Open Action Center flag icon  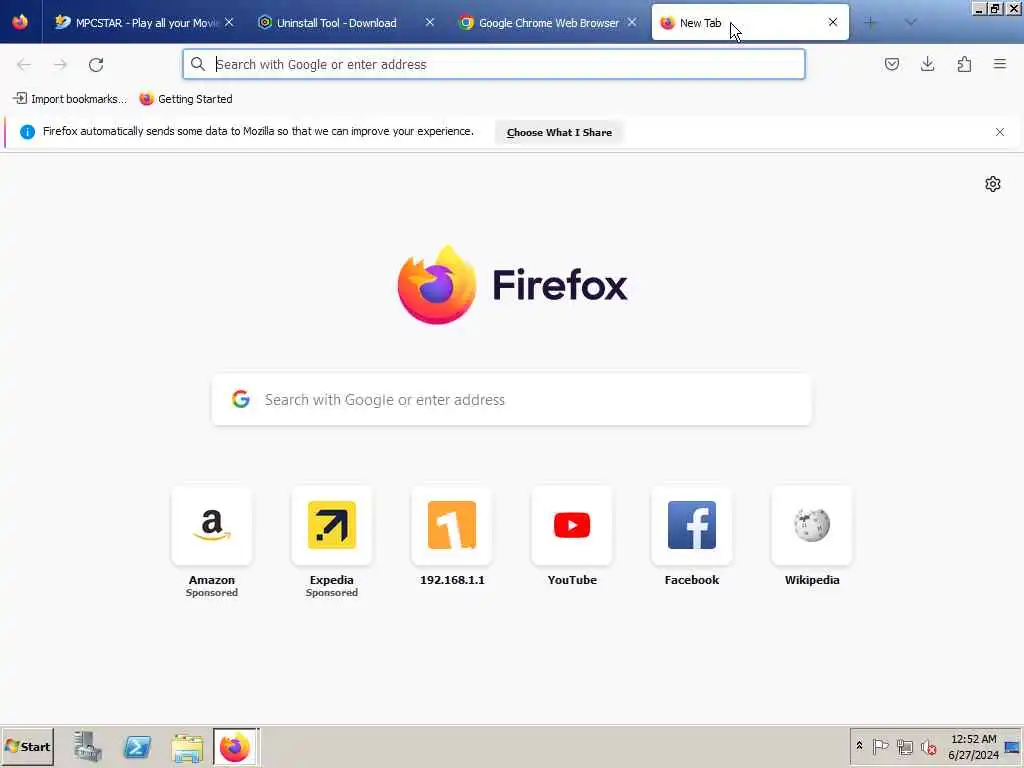tap(880, 746)
